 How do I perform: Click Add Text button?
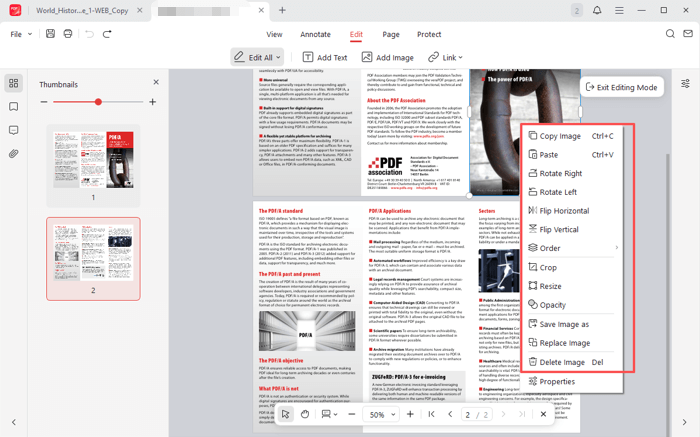click(325, 57)
